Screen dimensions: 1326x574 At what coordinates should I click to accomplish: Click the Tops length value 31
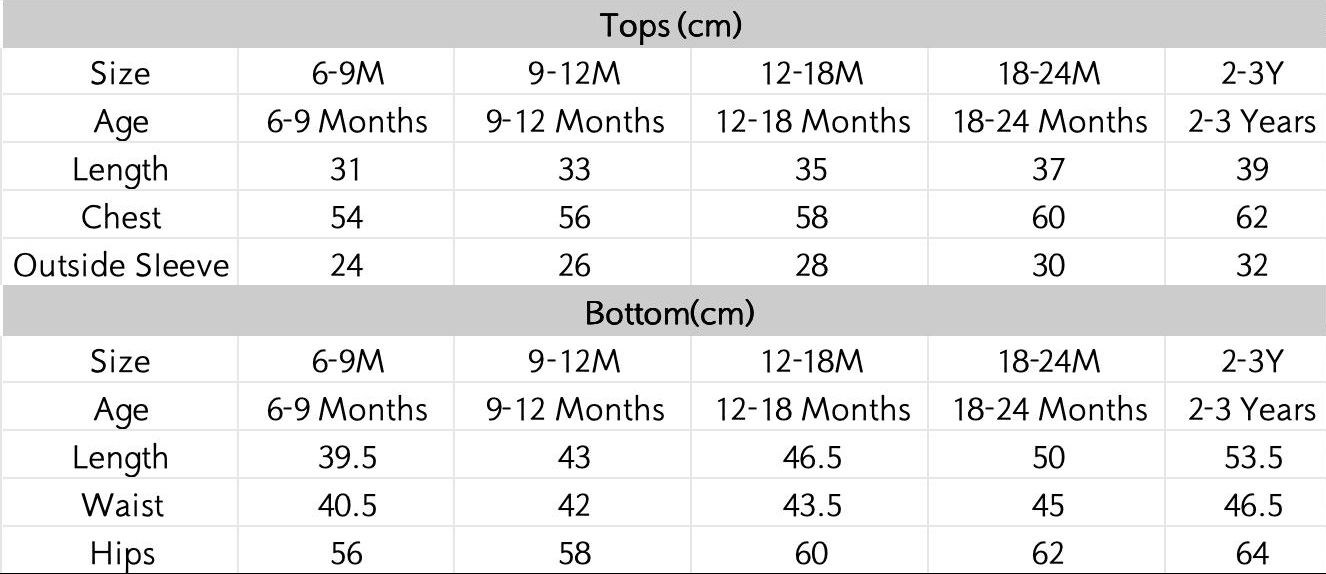pos(346,169)
